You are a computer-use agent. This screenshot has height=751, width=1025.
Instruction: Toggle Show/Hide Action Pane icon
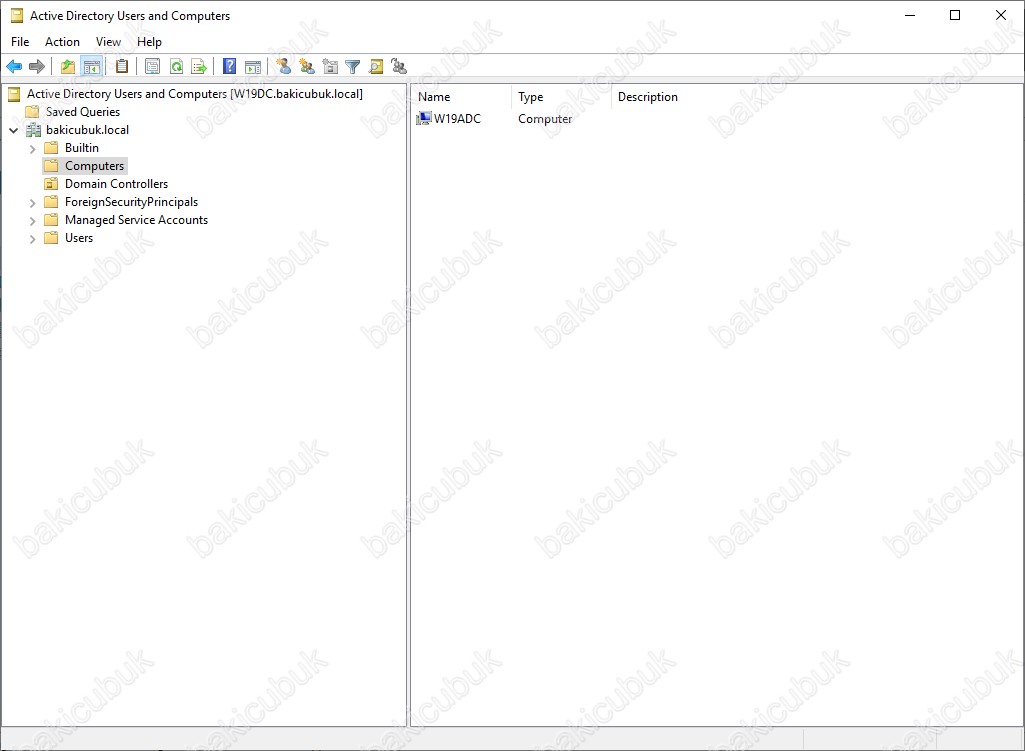click(x=253, y=66)
